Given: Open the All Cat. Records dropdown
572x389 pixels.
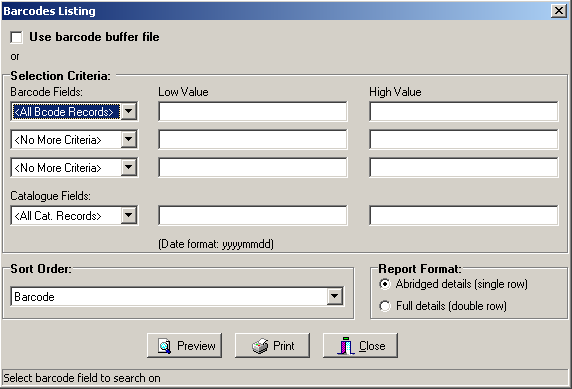Looking at the screenshot, I should pyautogui.click(x=129, y=216).
